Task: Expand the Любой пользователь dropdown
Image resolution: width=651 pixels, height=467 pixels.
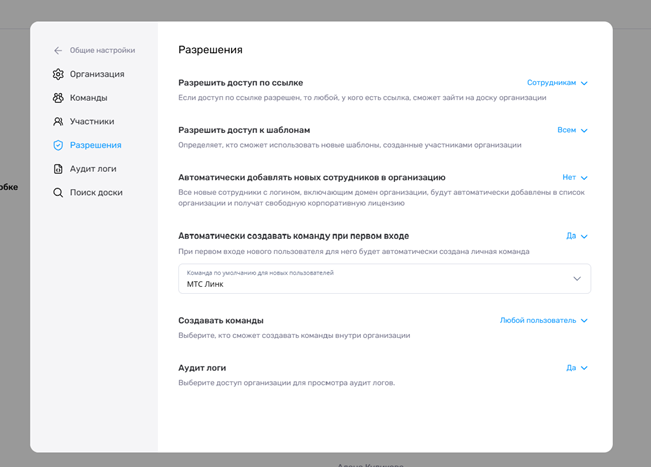Action: [x=543, y=320]
